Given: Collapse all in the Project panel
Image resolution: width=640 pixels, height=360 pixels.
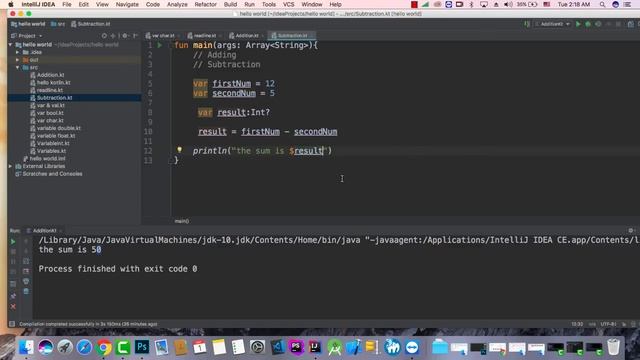Looking at the screenshot, I should click(113, 36).
